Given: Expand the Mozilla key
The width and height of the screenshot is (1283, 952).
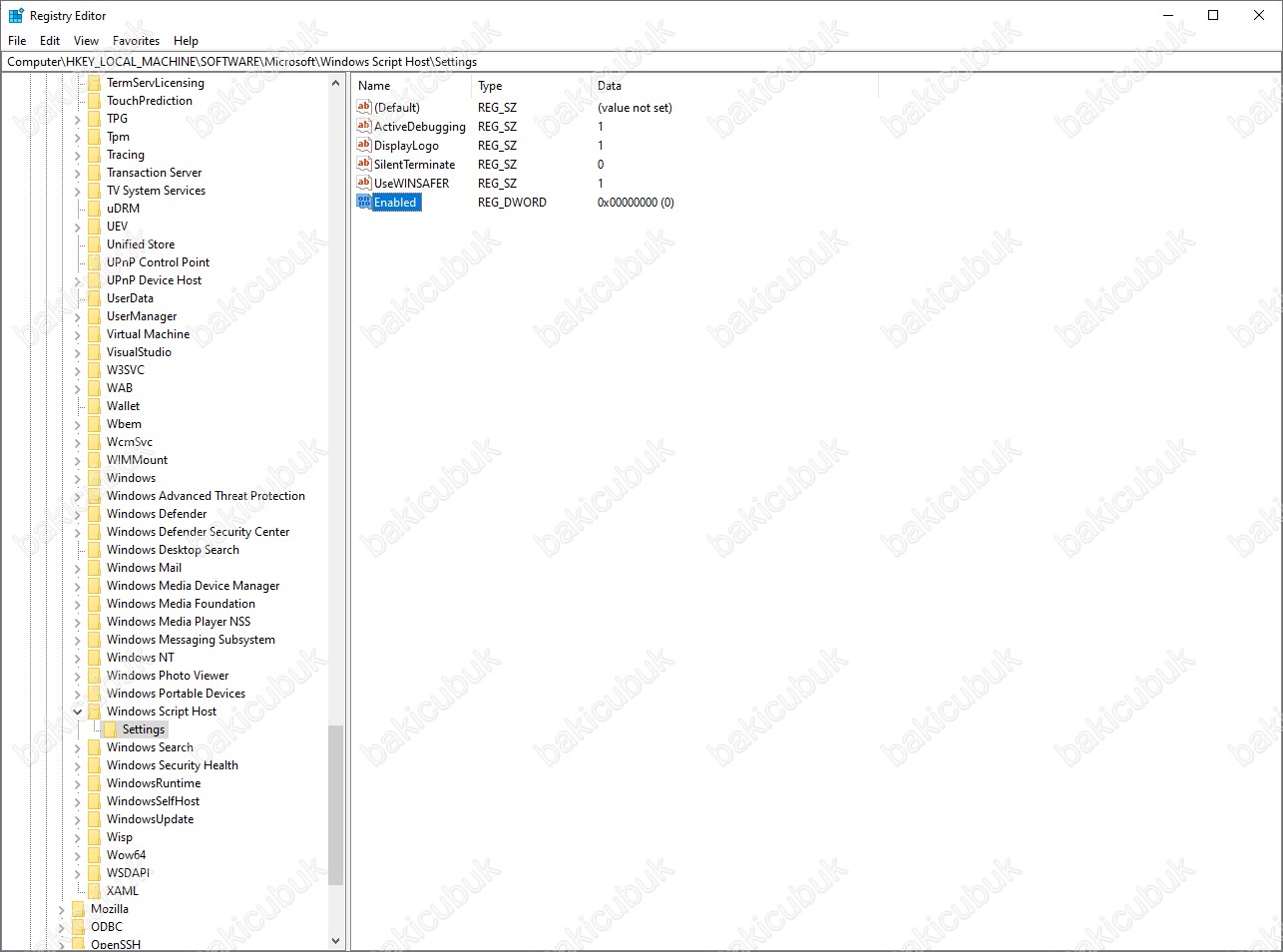Looking at the screenshot, I should click(62, 909).
